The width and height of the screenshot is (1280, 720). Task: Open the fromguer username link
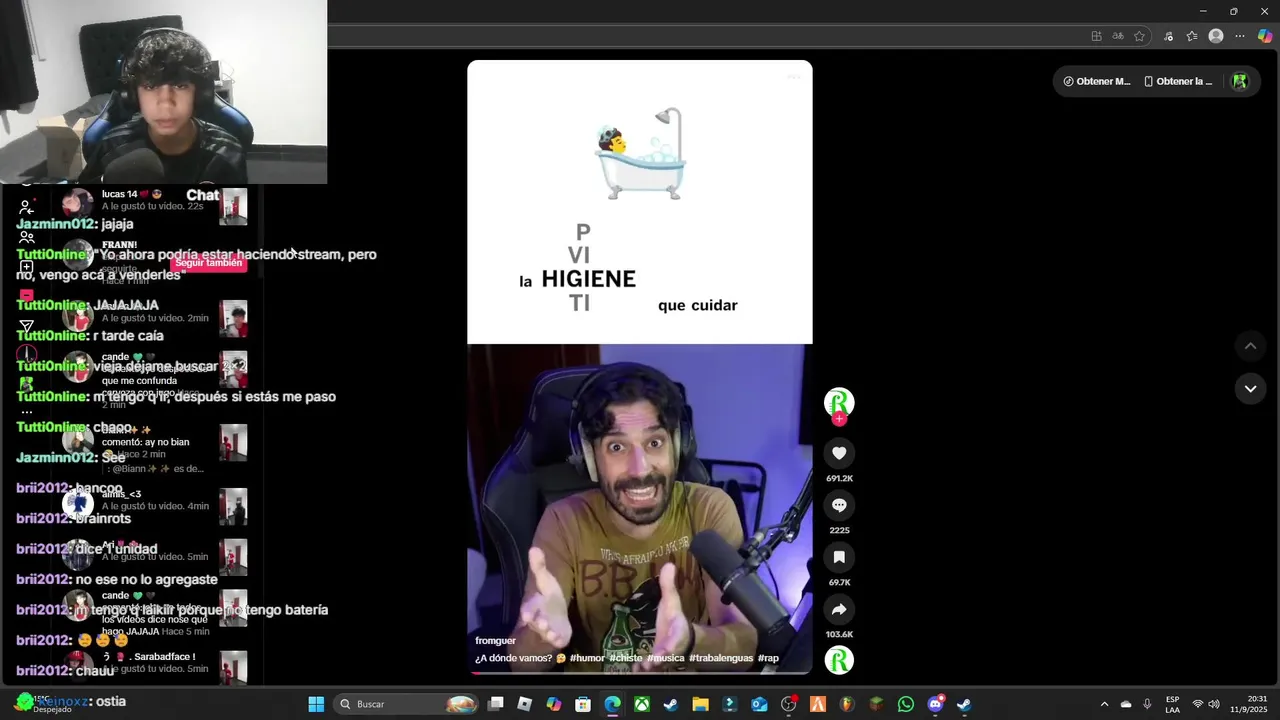pyautogui.click(x=495, y=641)
